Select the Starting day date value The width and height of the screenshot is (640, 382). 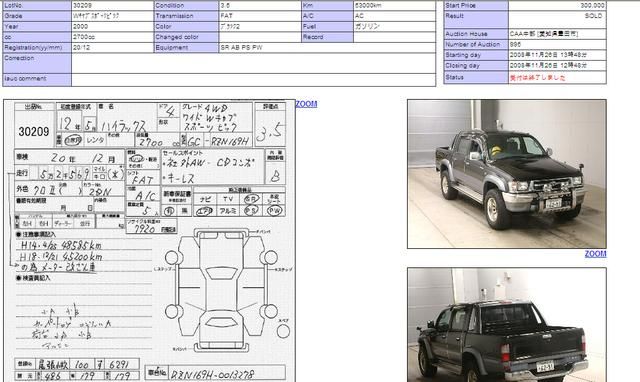tap(548, 55)
